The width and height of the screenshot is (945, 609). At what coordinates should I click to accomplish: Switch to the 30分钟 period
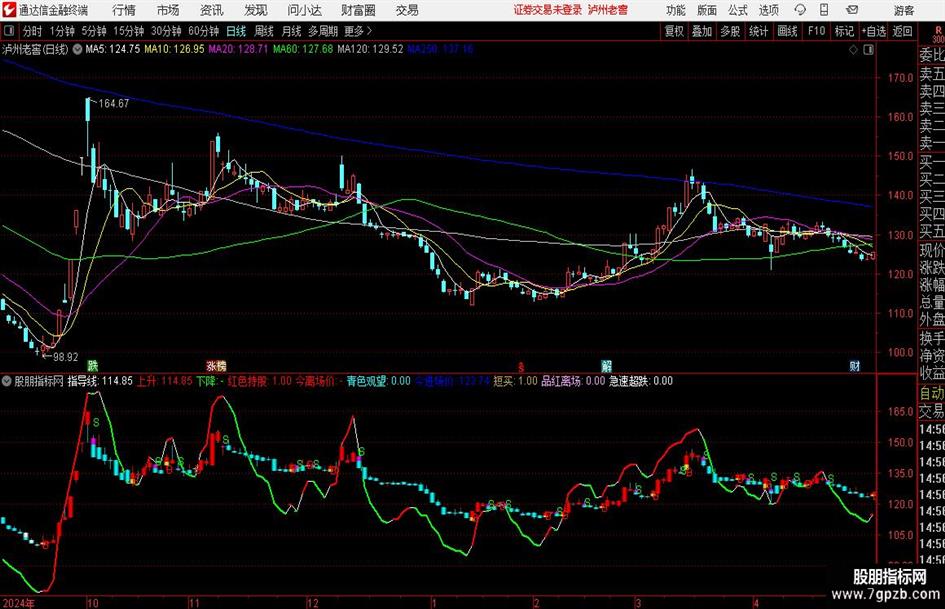[166, 31]
